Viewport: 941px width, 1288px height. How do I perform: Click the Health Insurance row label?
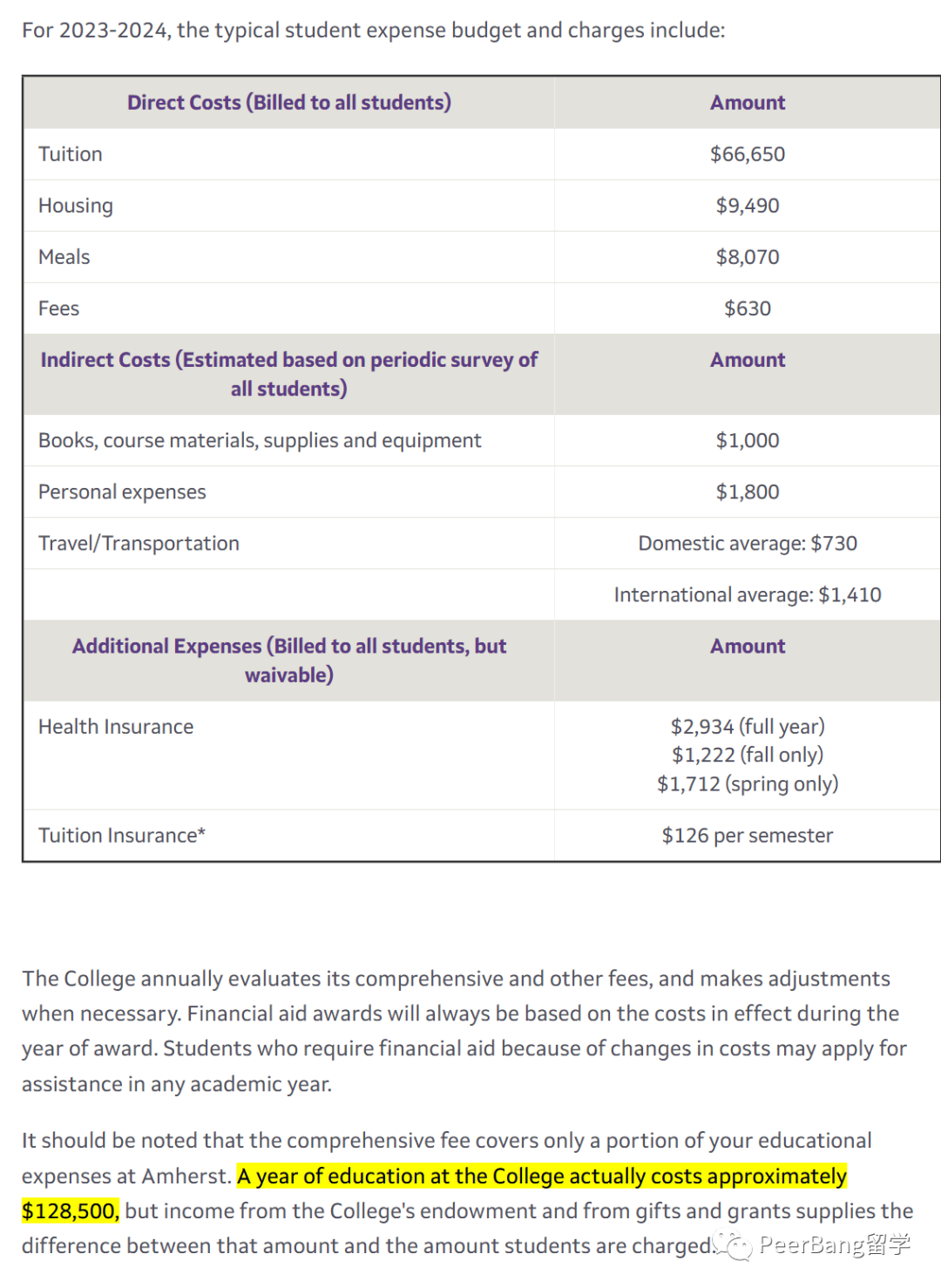click(116, 727)
